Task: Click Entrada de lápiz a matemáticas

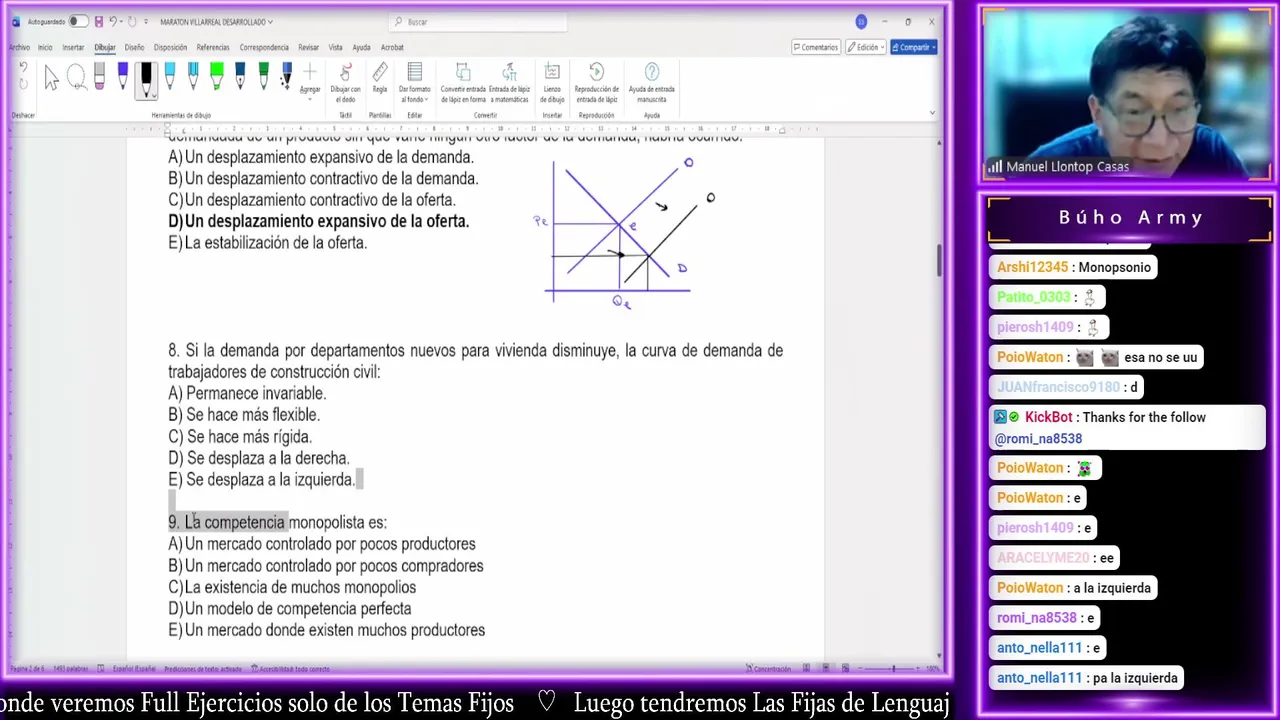Action: pyautogui.click(x=509, y=83)
